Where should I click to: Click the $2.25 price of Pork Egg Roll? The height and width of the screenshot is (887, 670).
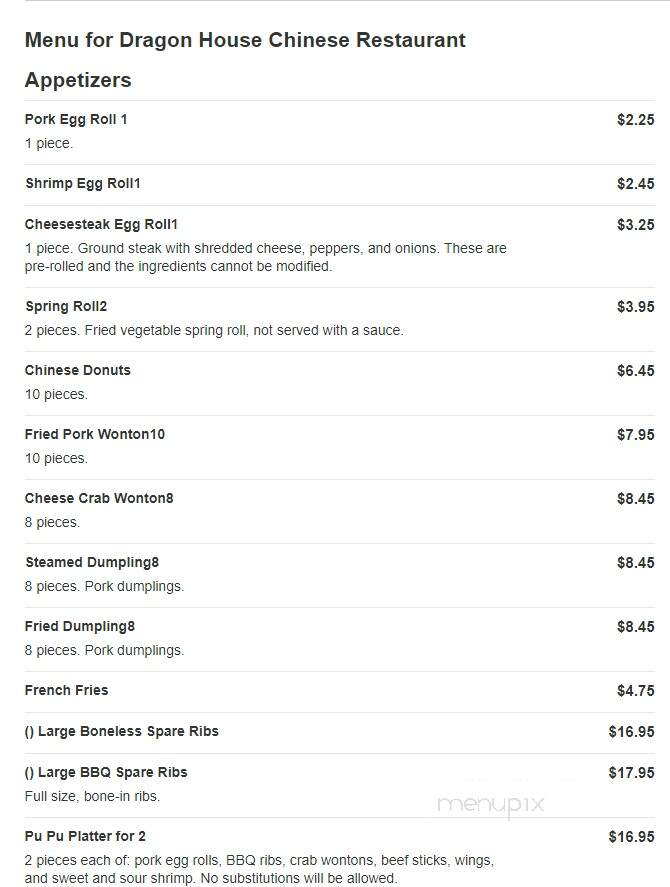click(x=635, y=120)
